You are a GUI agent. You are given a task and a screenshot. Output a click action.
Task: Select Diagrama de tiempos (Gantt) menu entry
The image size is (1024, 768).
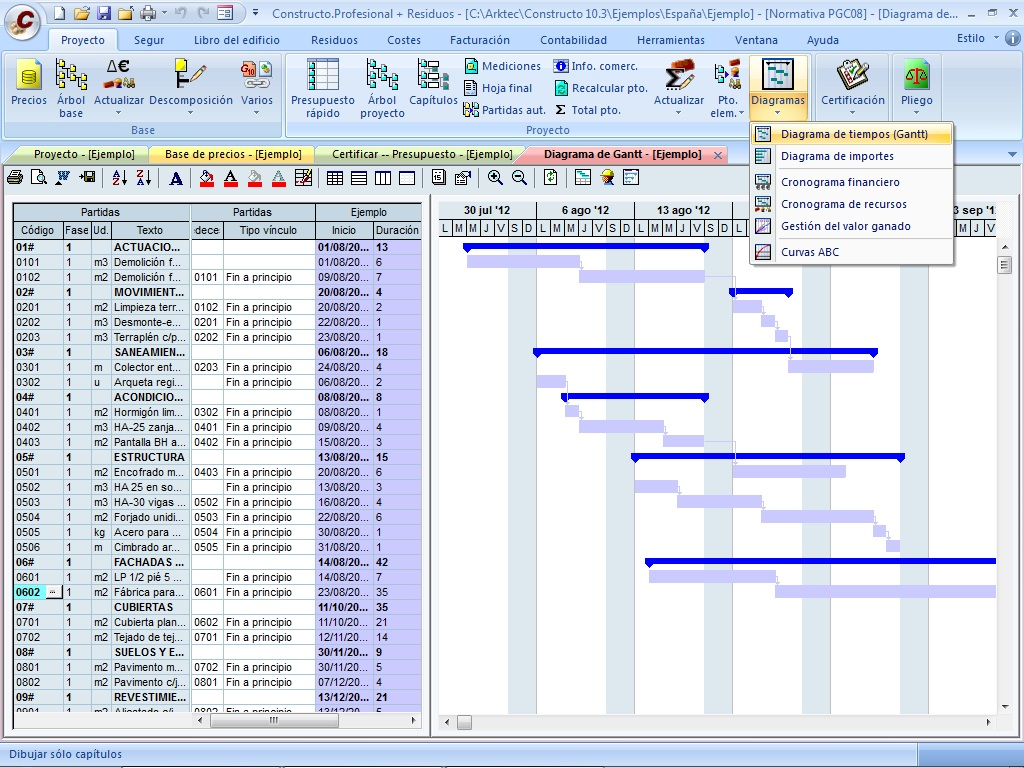click(x=853, y=134)
